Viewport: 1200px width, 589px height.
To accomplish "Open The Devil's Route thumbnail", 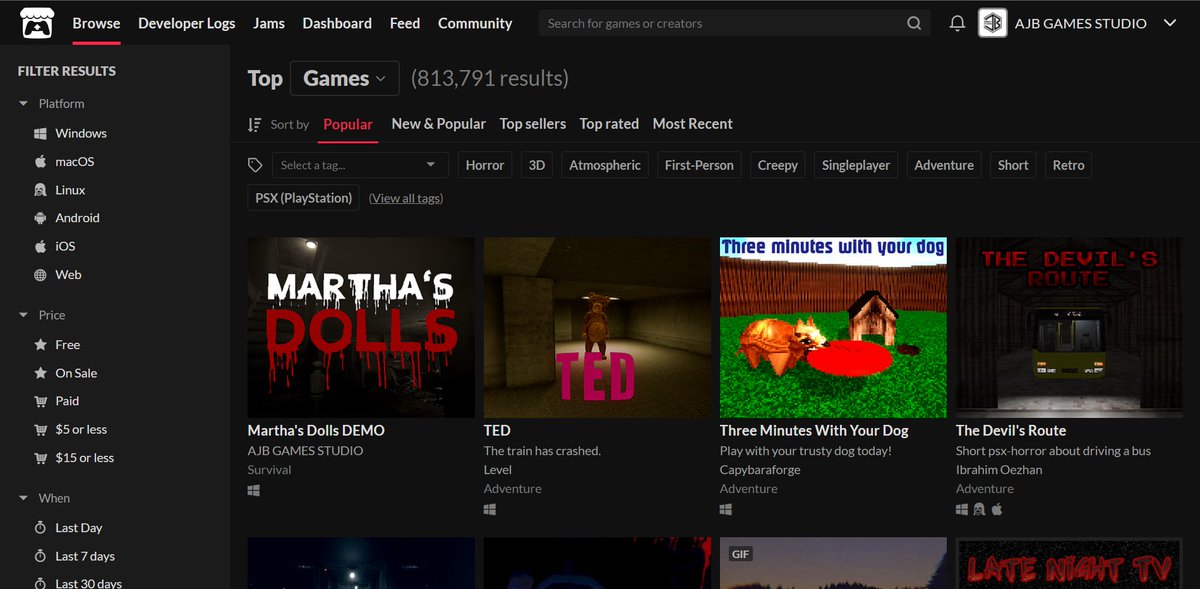I will click(x=1069, y=327).
